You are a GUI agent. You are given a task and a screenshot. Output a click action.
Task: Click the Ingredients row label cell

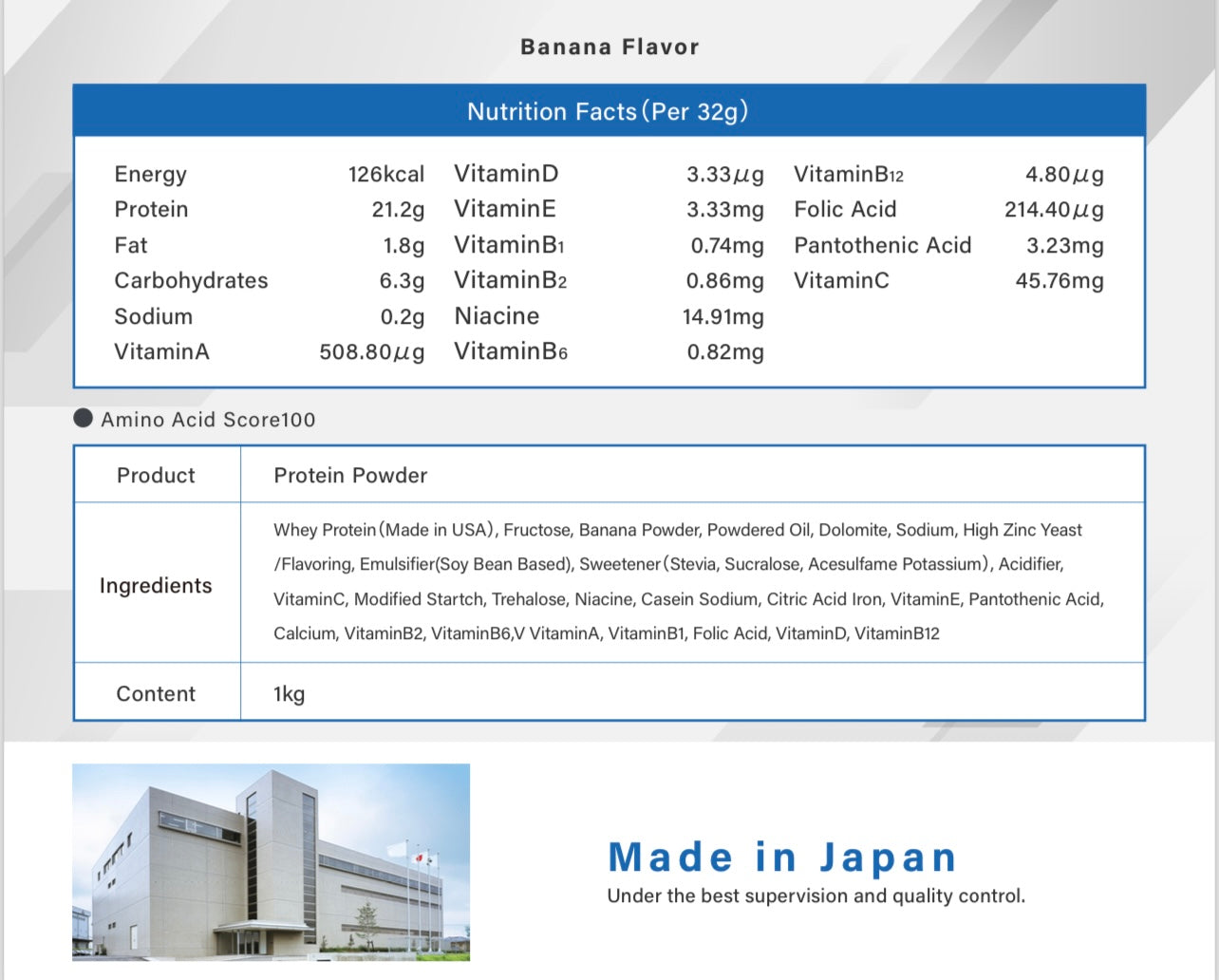coord(156,586)
